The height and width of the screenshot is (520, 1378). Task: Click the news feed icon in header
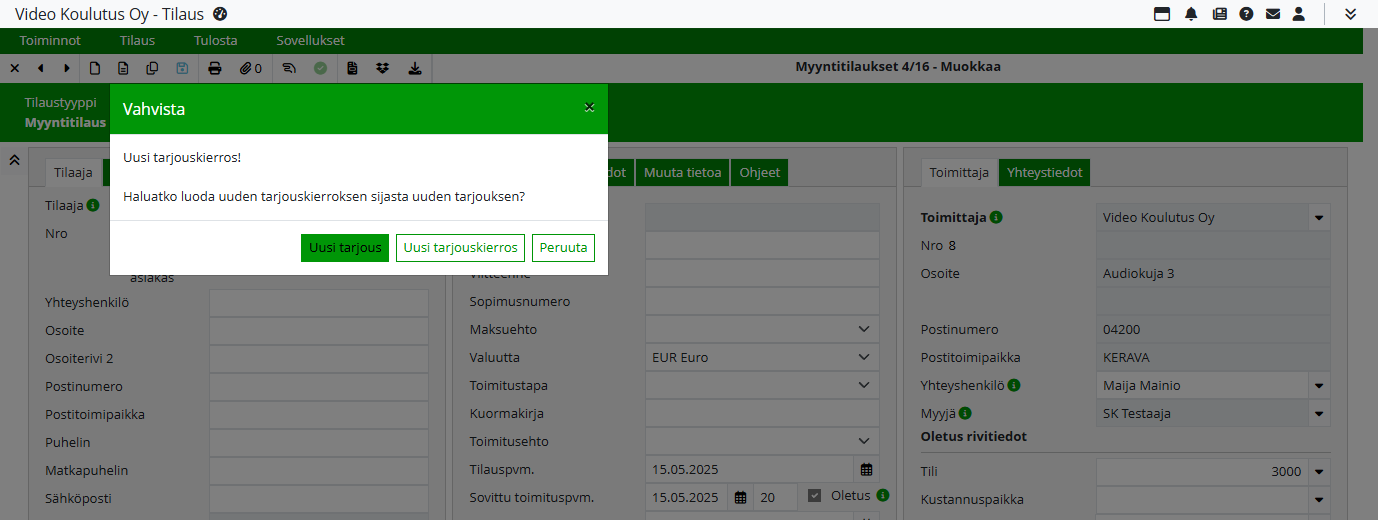(1219, 14)
